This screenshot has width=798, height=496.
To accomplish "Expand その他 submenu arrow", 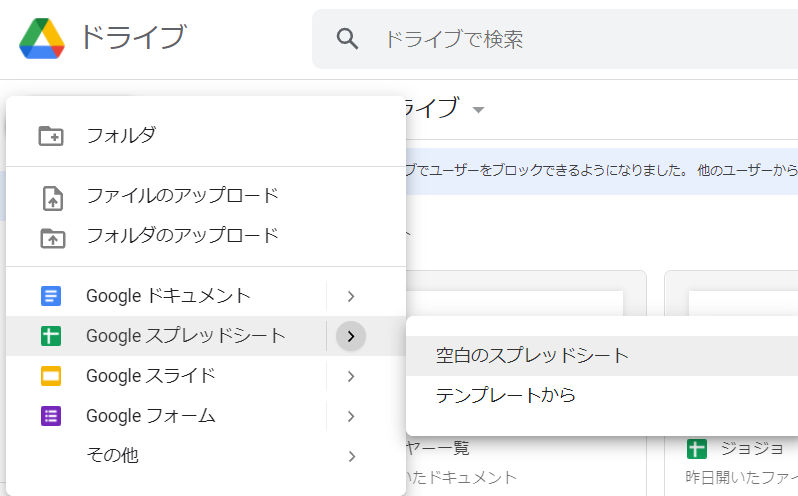I will (x=351, y=456).
